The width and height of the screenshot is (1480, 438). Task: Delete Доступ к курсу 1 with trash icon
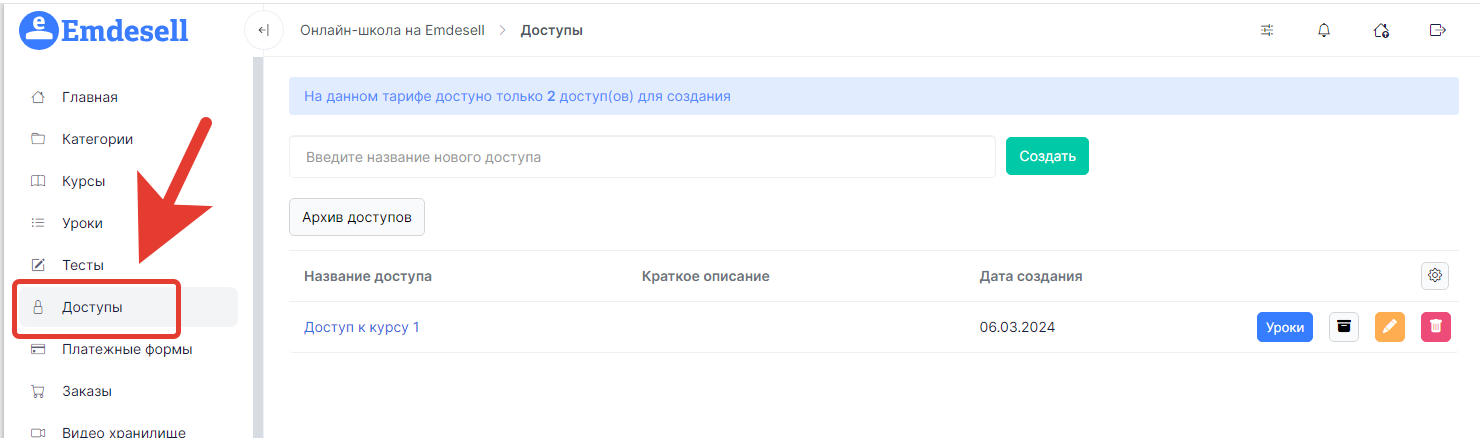point(1436,327)
